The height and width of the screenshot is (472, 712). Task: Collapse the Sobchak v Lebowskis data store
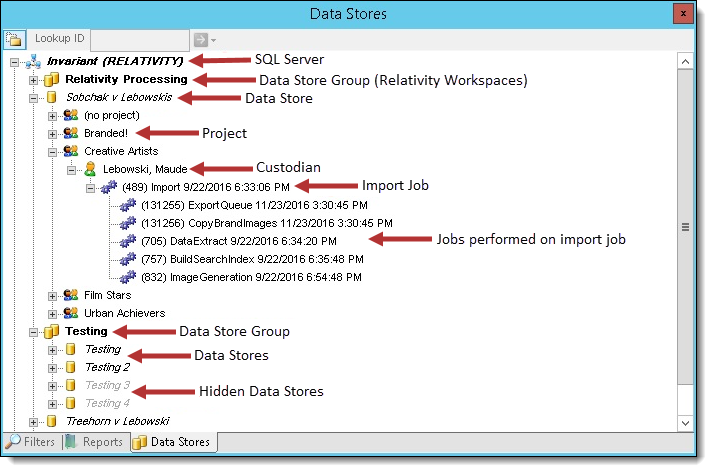[33, 98]
